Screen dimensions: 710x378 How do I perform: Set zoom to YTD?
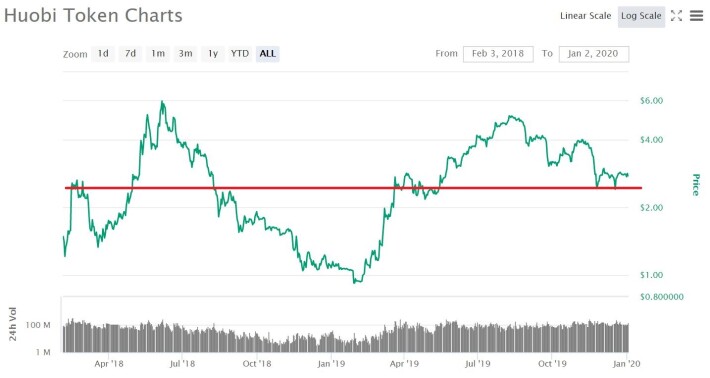(x=240, y=53)
